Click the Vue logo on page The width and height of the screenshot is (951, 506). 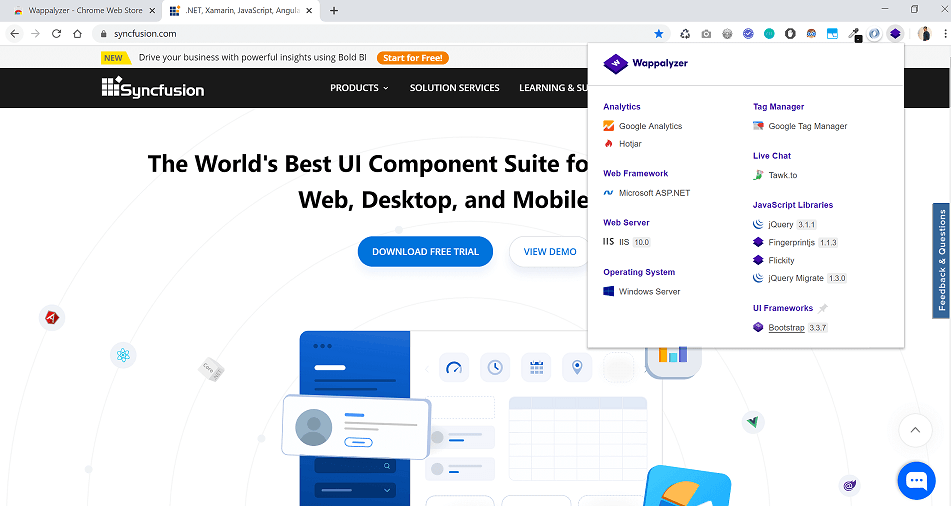tap(753, 422)
